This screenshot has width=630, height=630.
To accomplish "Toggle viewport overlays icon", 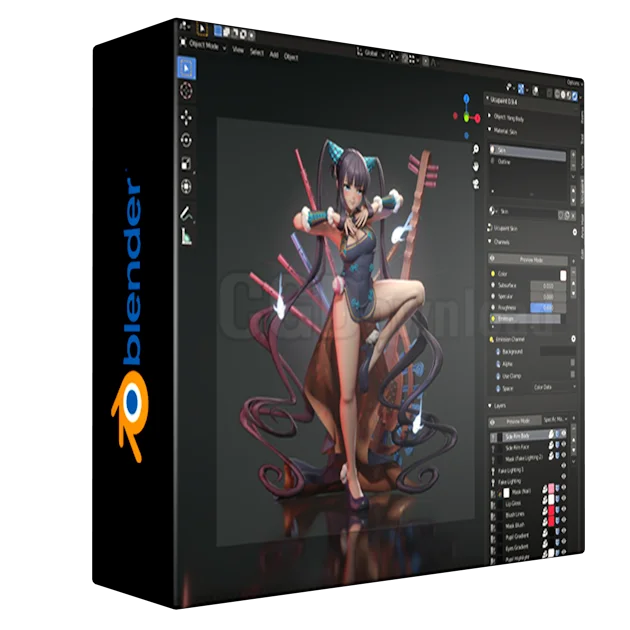I will 535,91.
